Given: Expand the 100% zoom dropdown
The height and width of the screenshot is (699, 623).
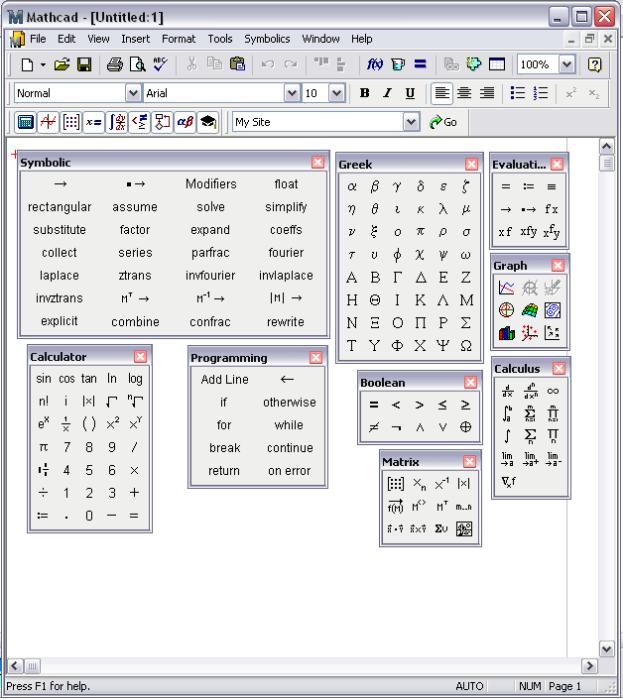Looking at the screenshot, I should (x=567, y=65).
